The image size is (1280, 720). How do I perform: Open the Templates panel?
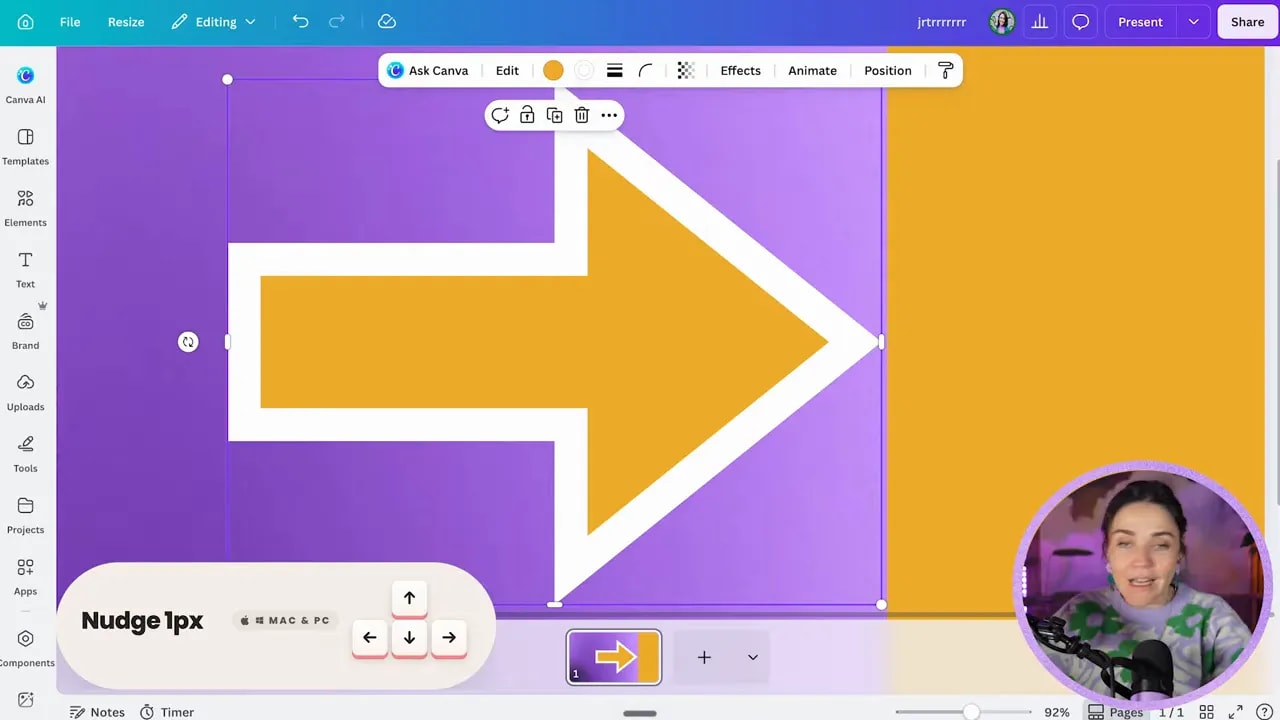click(x=26, y=146)
